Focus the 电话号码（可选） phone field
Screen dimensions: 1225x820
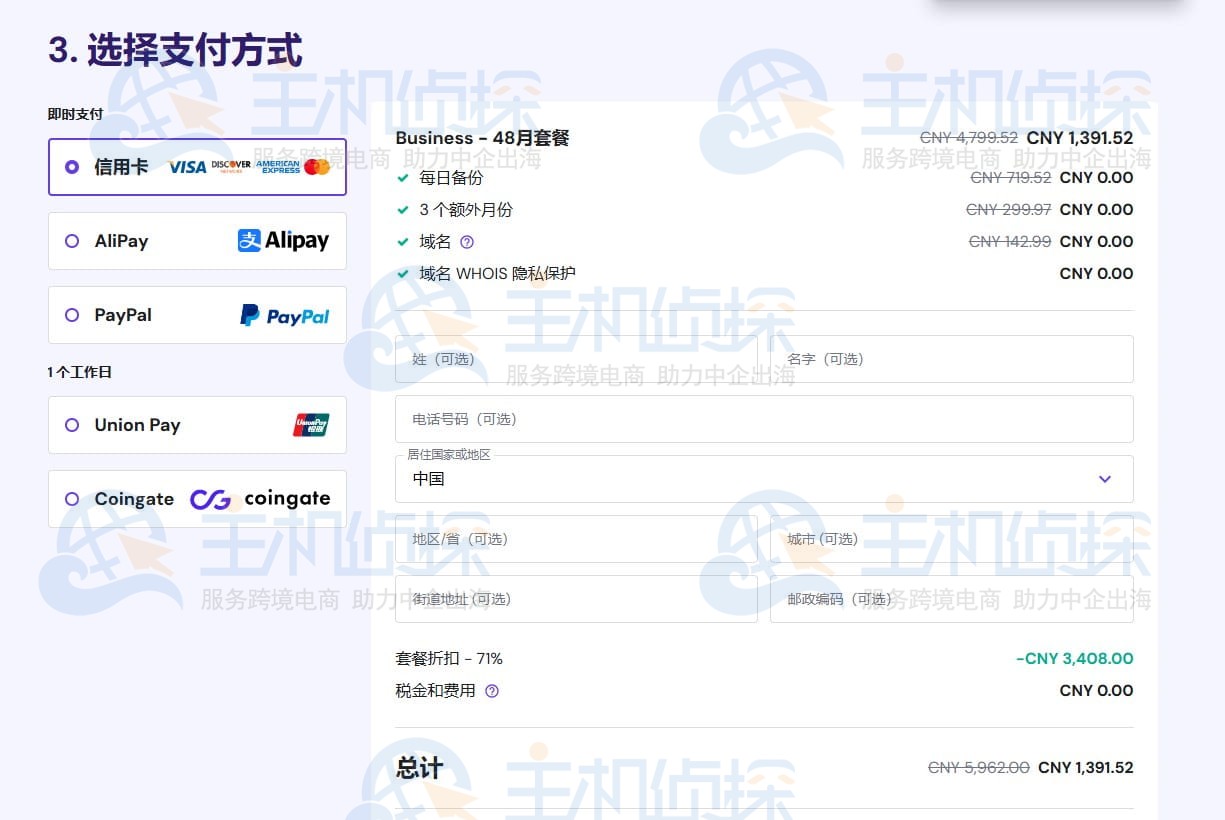point(764,419)
